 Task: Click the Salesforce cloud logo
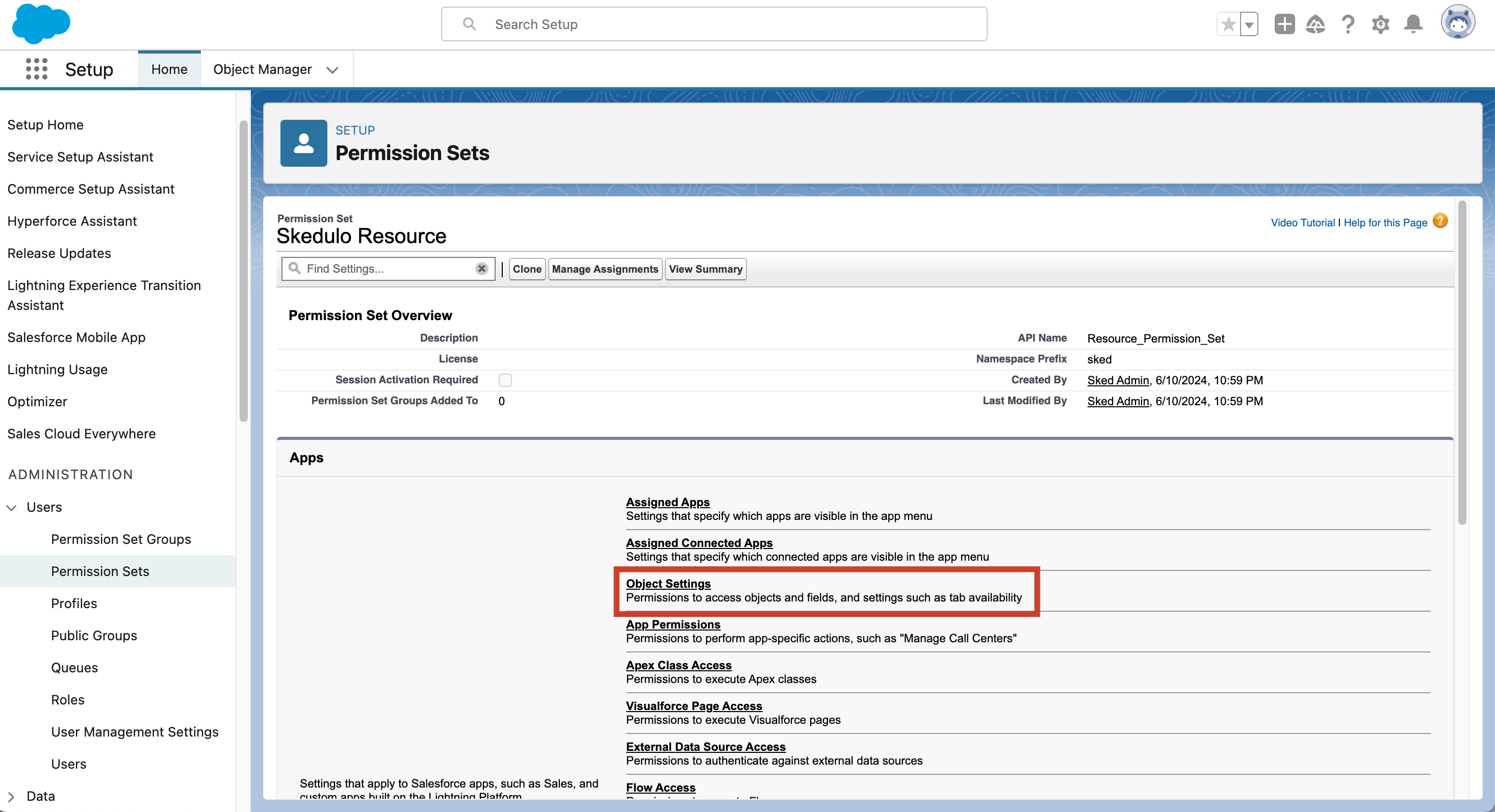[41, 24]
